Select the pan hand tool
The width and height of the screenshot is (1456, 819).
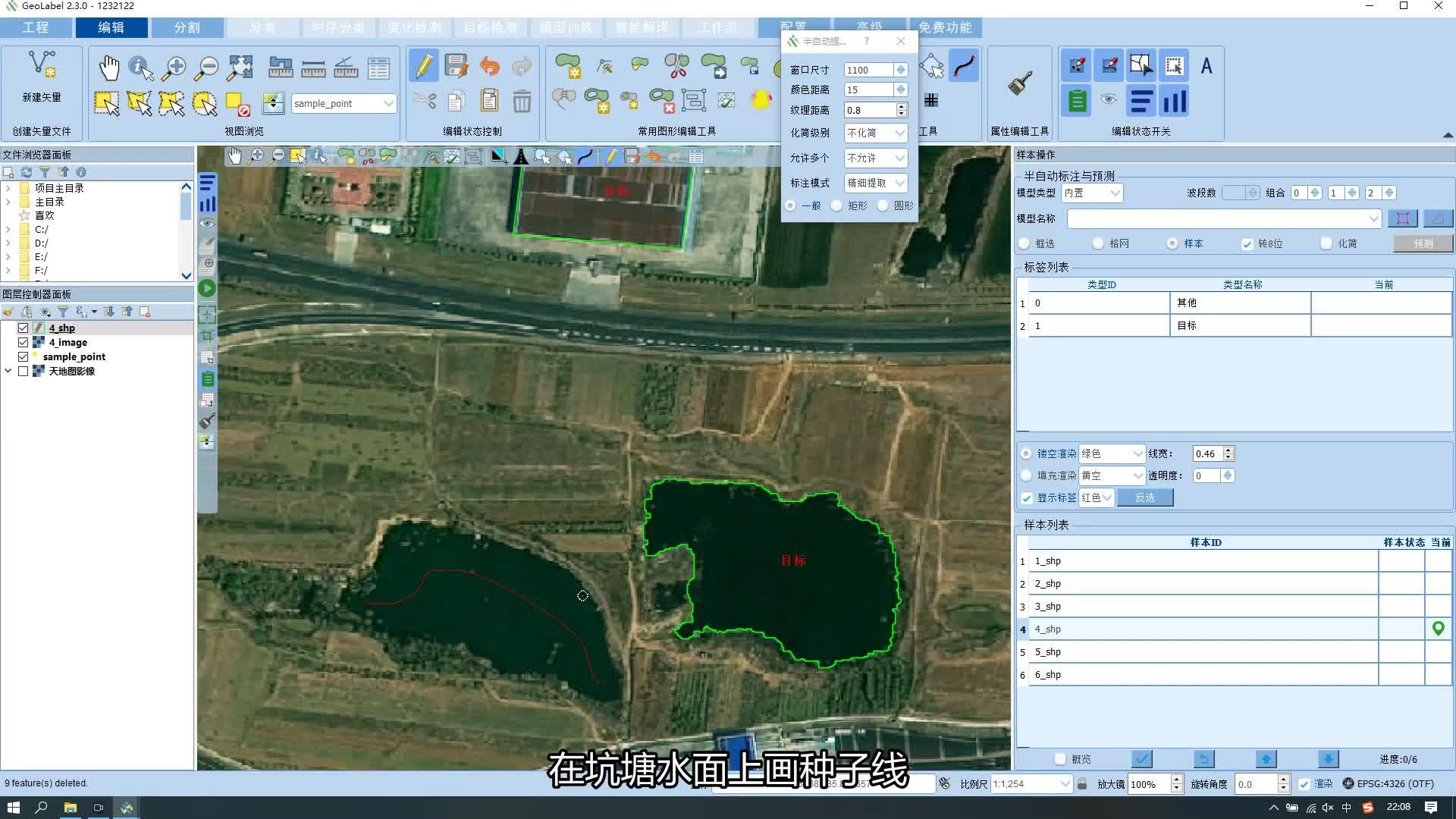pyautogui.click(x=109, y=67)
